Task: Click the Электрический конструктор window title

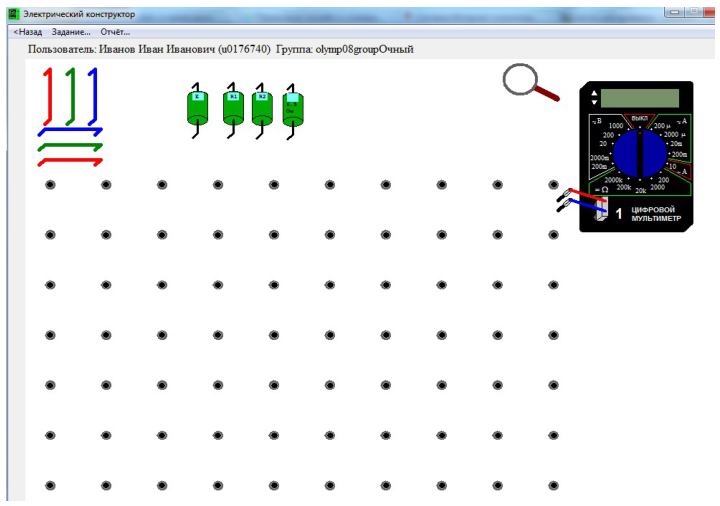Action: pos(79,14)
